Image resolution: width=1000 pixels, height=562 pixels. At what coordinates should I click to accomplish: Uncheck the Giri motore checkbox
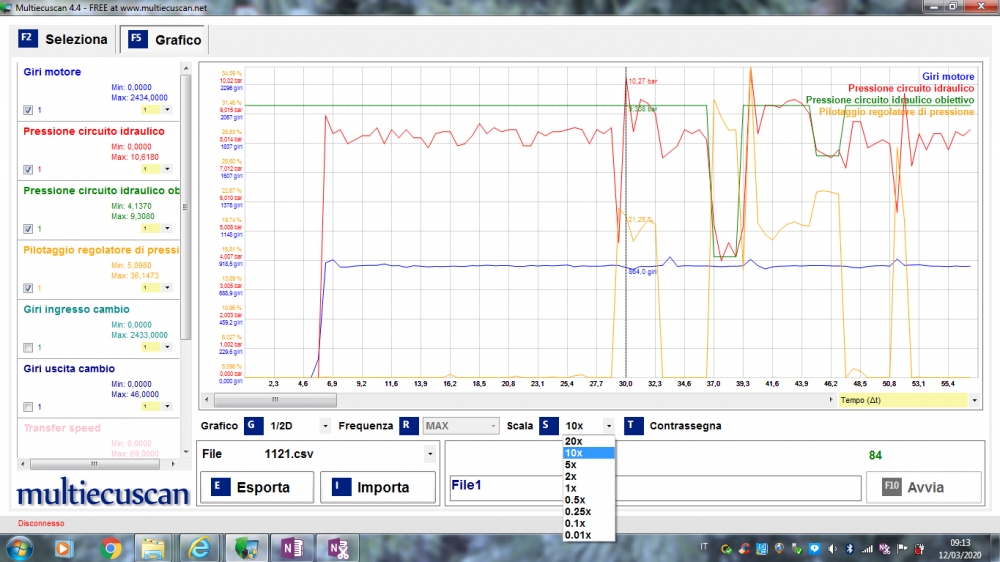coord(28,110)
